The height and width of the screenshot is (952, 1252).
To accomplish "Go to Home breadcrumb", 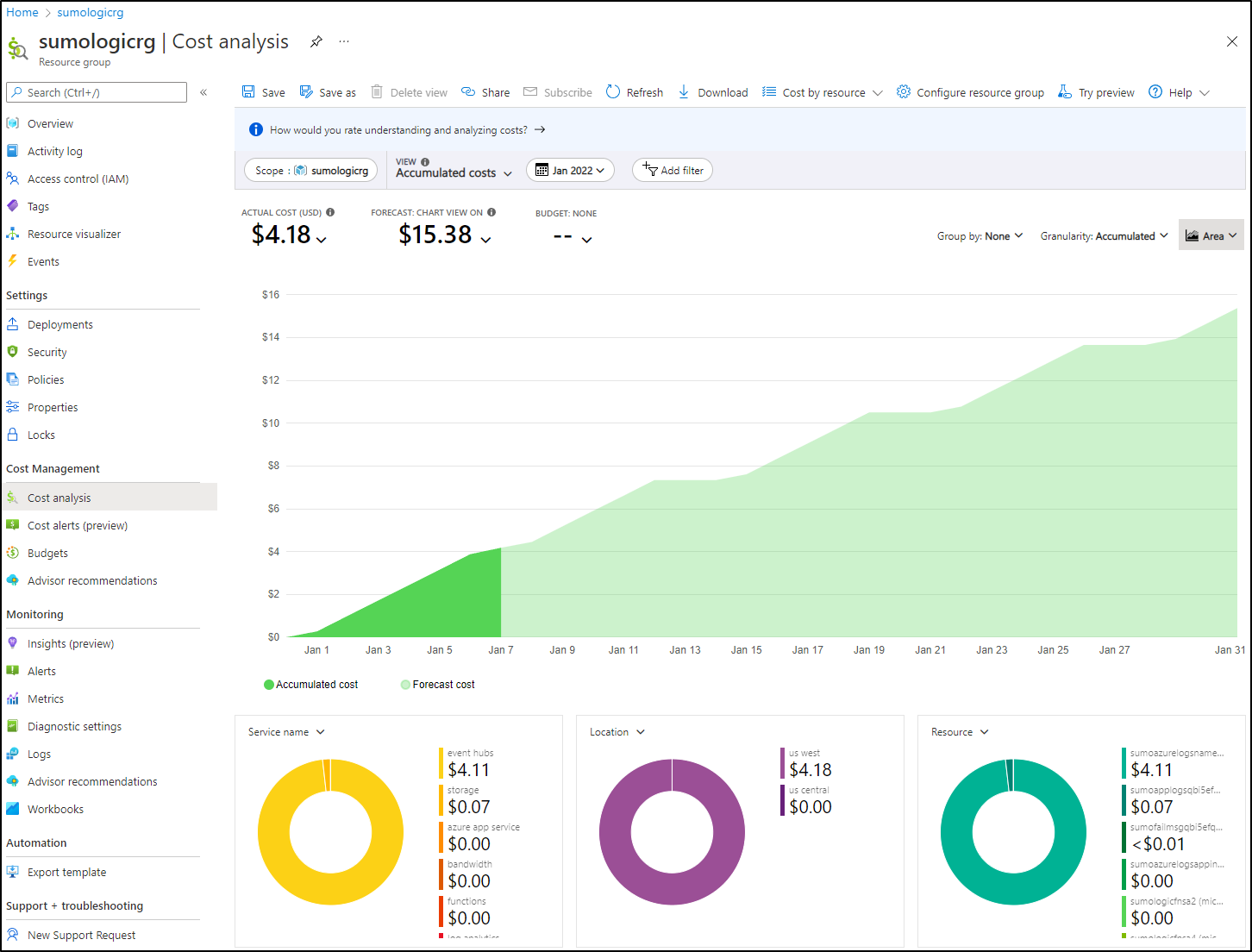I will [x=22, y=12].
